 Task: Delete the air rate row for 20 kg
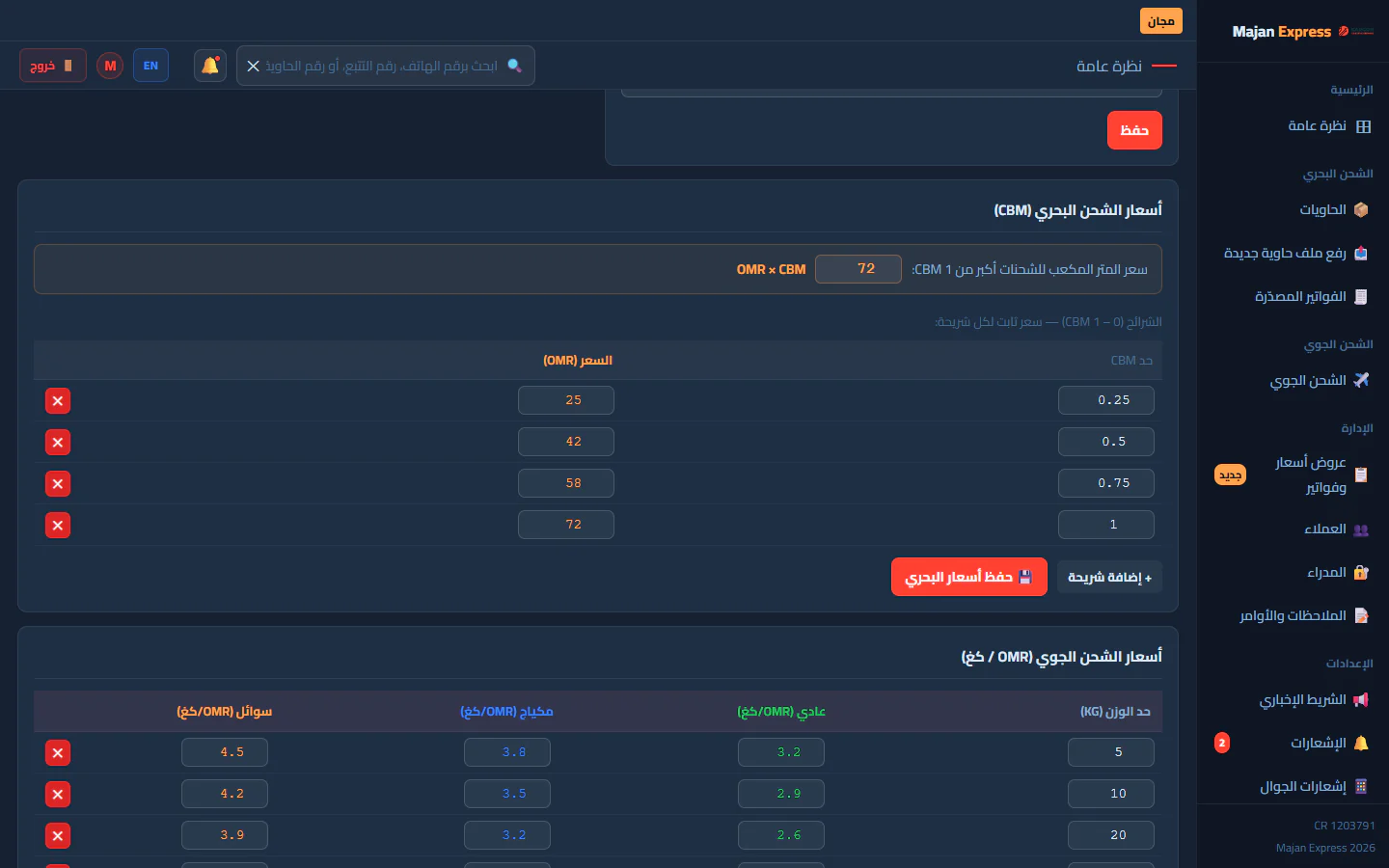pos(58,836)
